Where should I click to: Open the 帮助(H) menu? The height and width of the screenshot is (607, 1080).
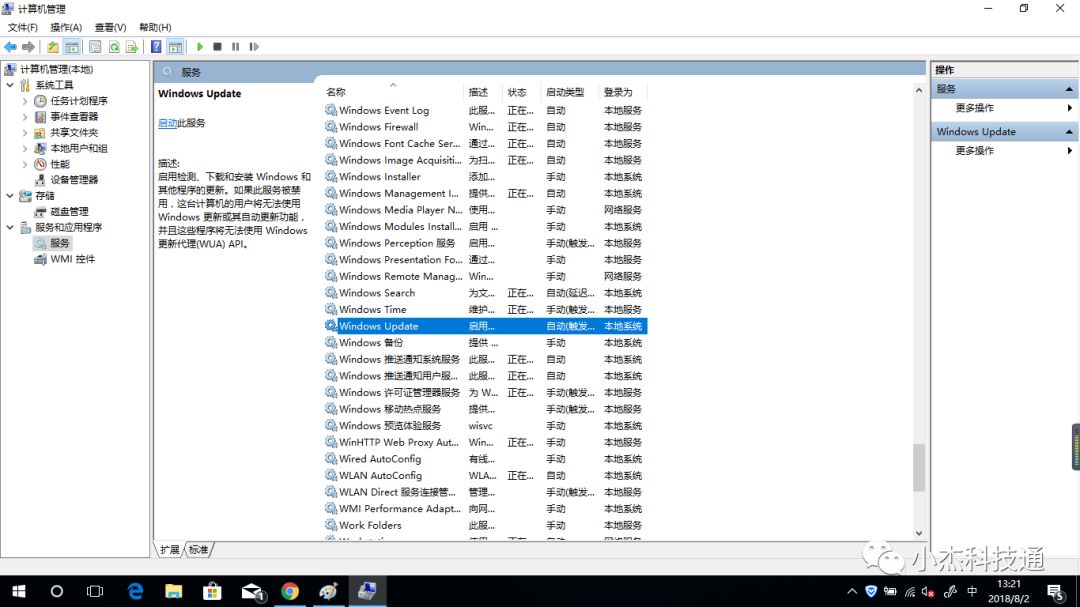[x=155, y=28]
